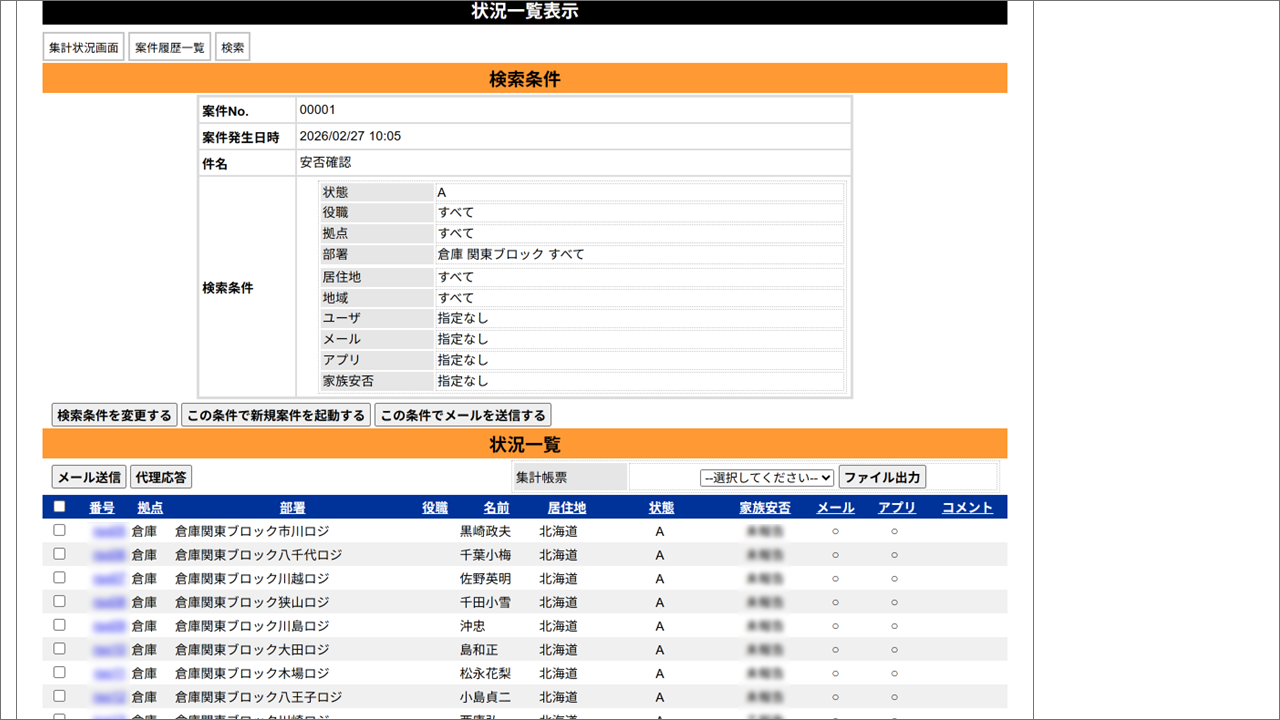Sort by 家族安否 column
This screenshot has height=720, width=1280.
pos(763,507)
